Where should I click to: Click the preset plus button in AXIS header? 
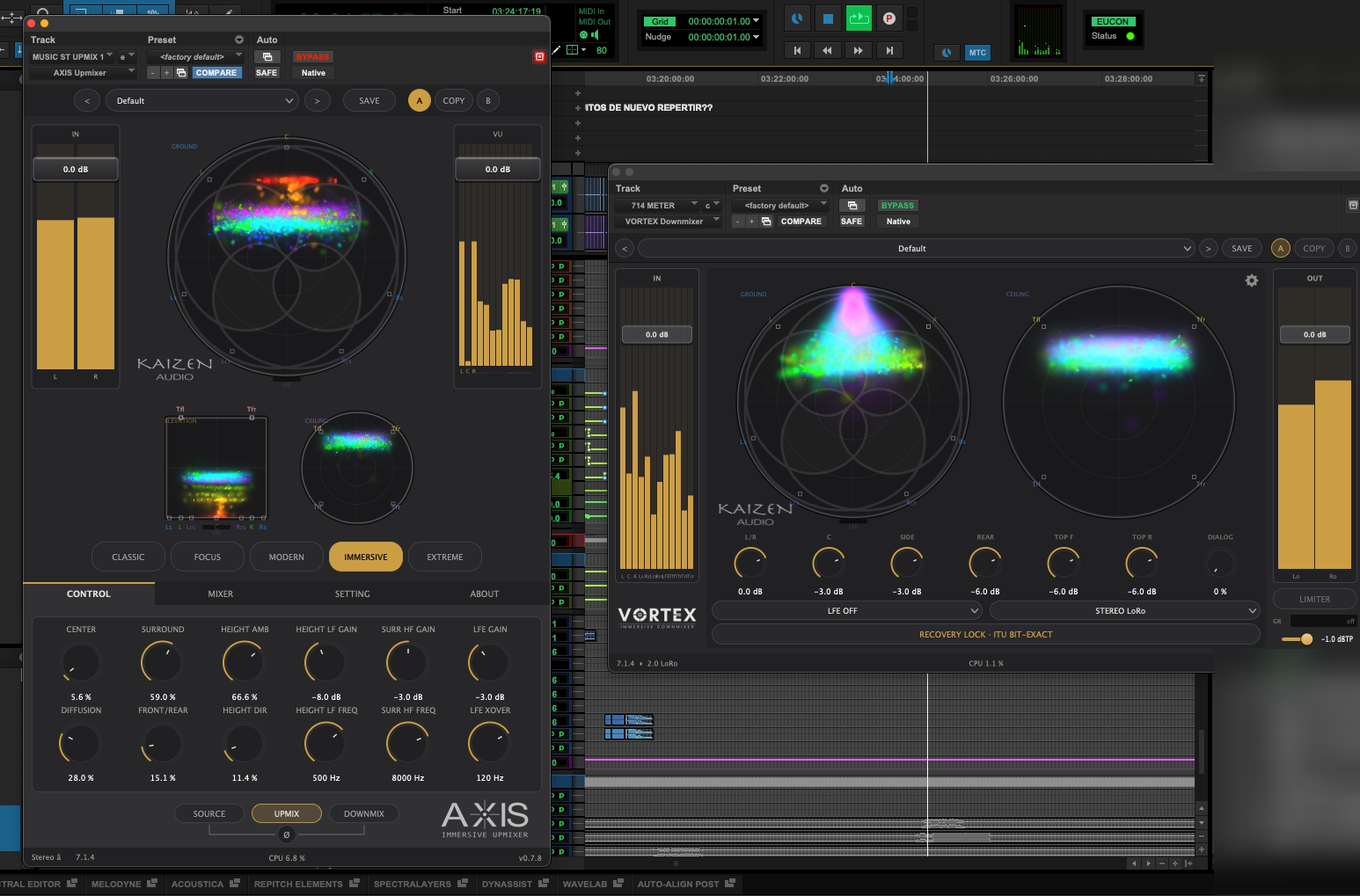click(x=166, y=73)
